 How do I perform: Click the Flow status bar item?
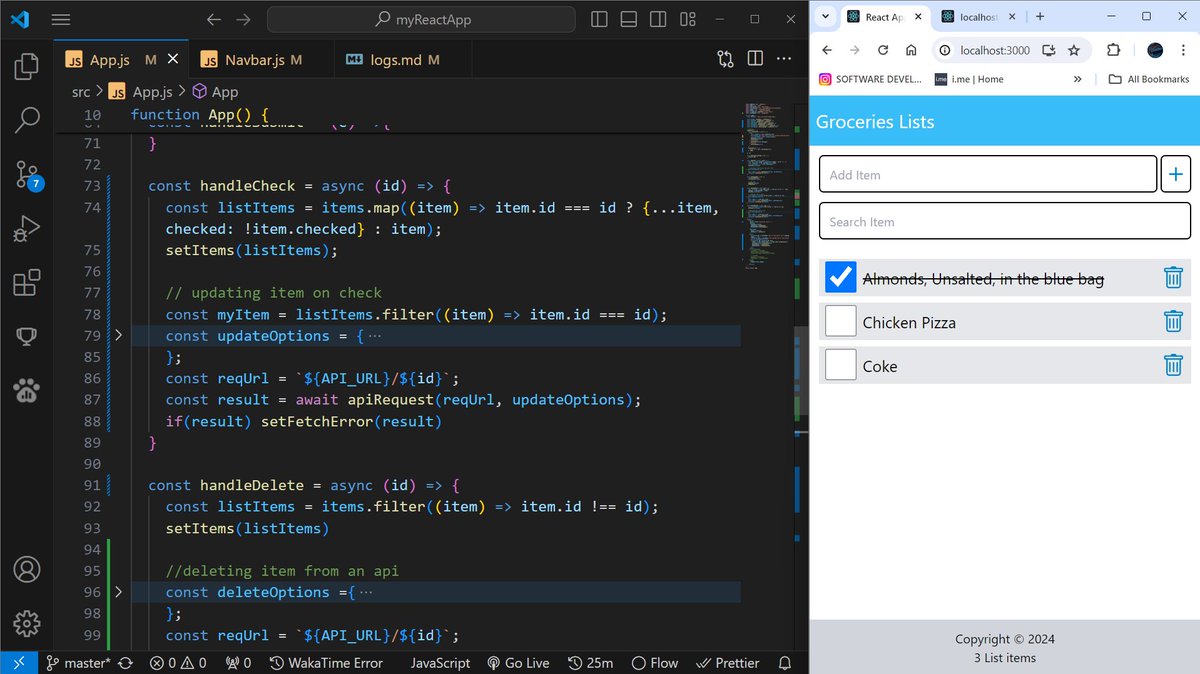coord(655,663)
